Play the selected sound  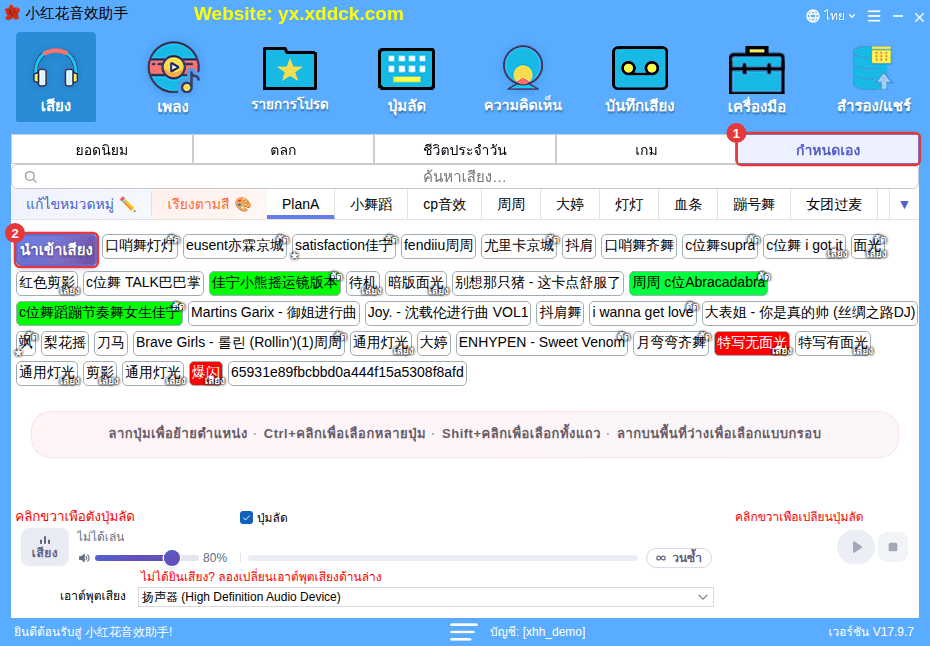pyautogui.click(x=855, y=547)
